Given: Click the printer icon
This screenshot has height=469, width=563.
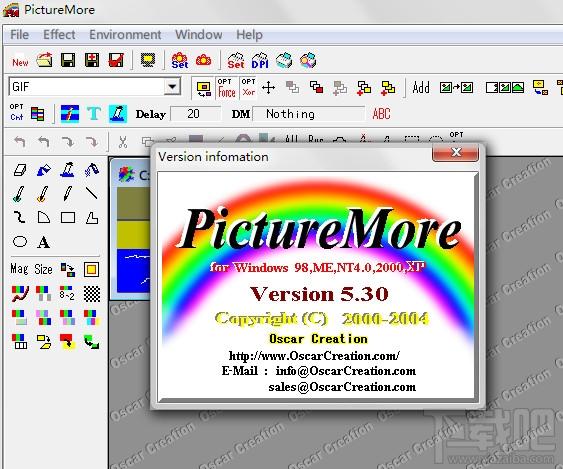Looking at the screenshot, I should click(284, 60).
